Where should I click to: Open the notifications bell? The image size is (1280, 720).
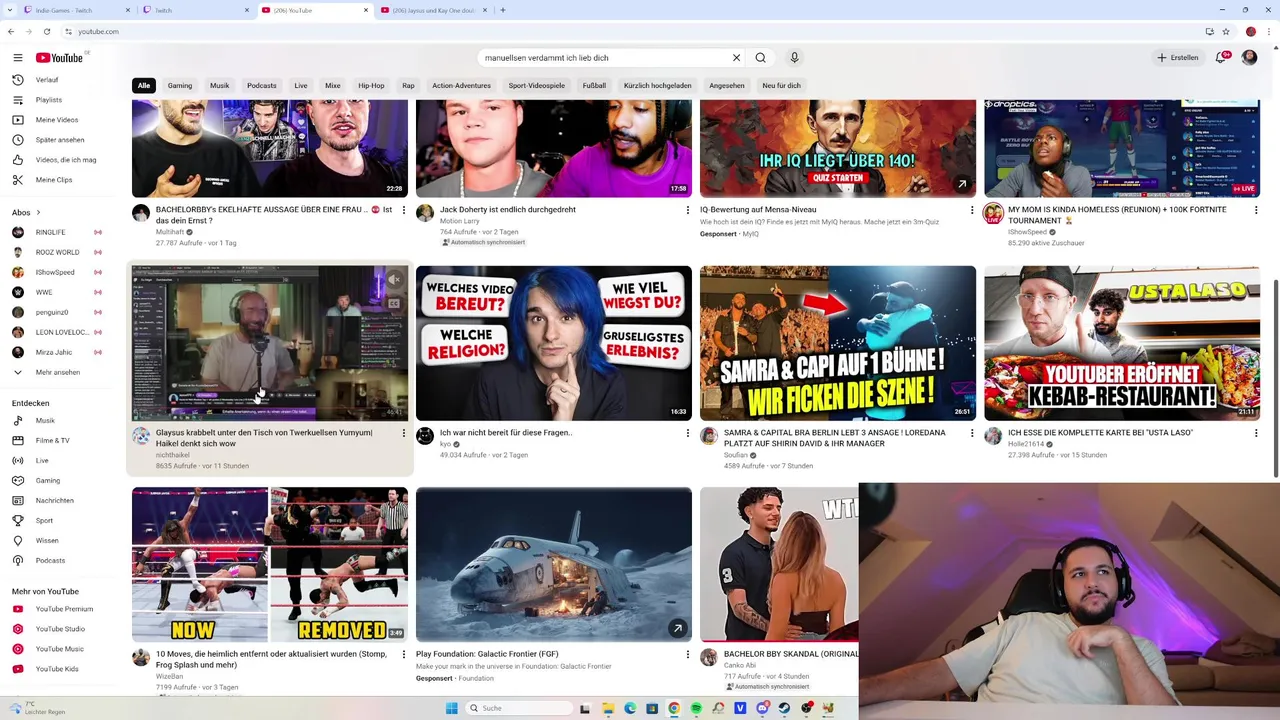point(1220,58)
